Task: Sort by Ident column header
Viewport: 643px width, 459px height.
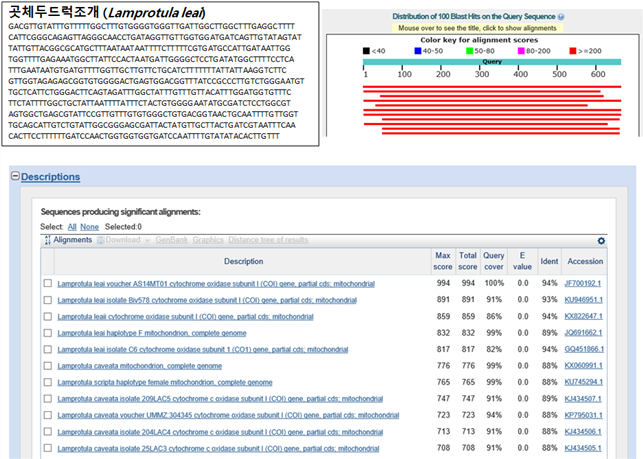Action: click(x=549, y=261)
